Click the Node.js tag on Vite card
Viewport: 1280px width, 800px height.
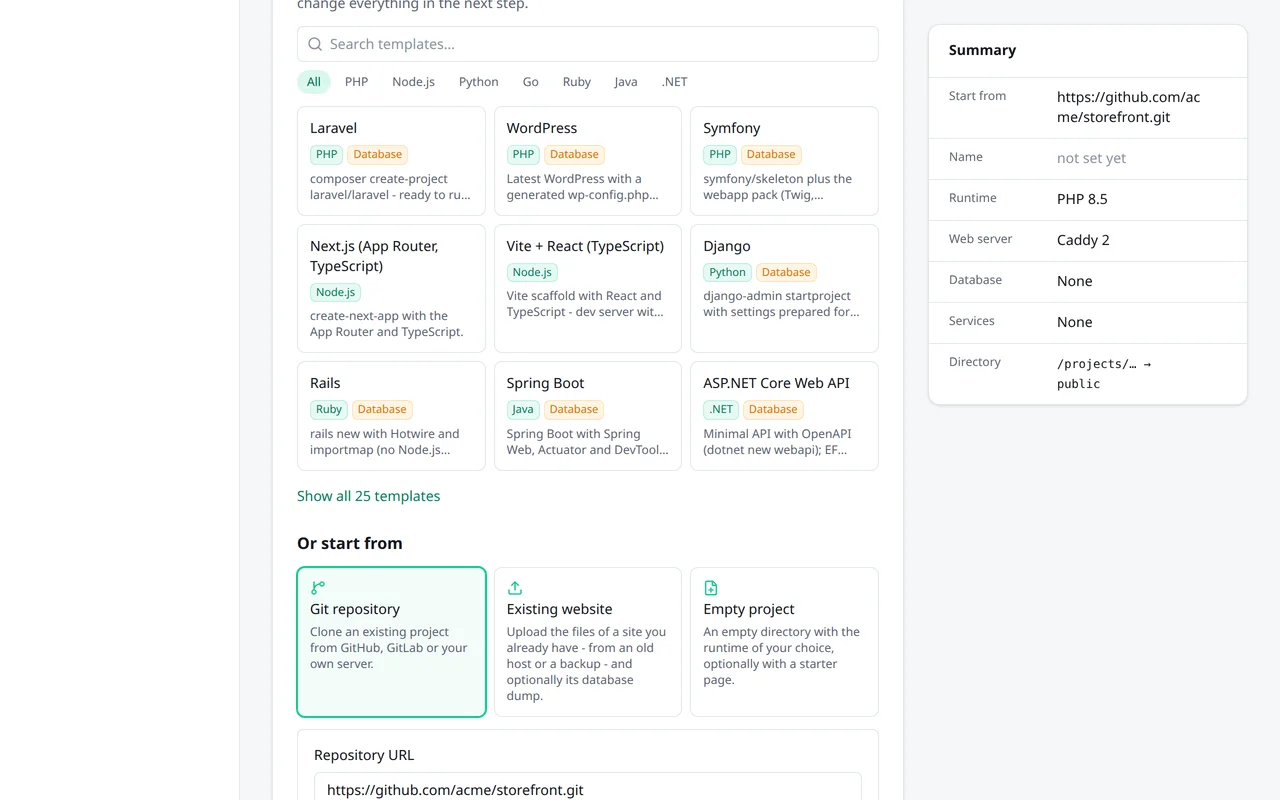pos(532,272)
